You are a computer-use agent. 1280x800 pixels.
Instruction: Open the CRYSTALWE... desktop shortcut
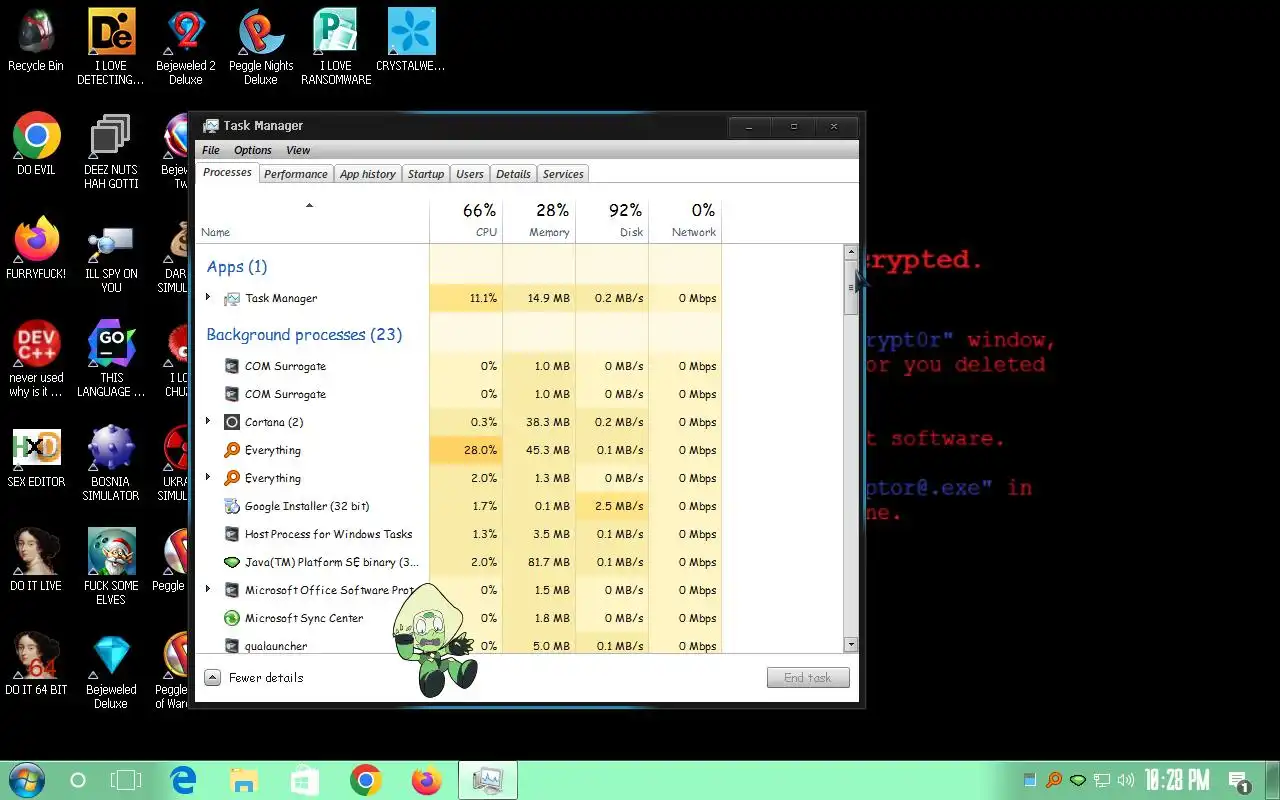click(x=410, y=42)
